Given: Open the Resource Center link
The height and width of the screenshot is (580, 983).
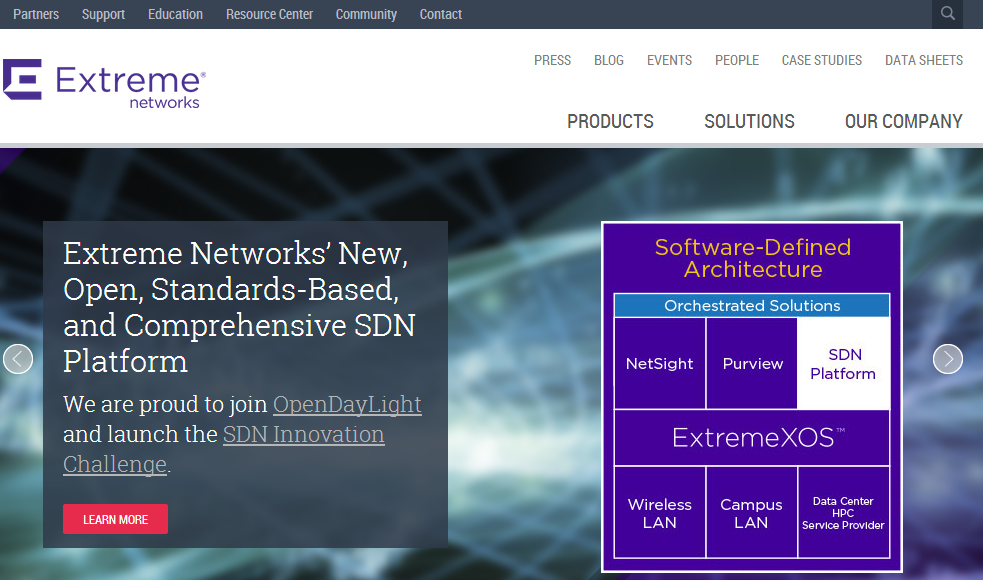Looking at the screenshot, I should 270,14.
